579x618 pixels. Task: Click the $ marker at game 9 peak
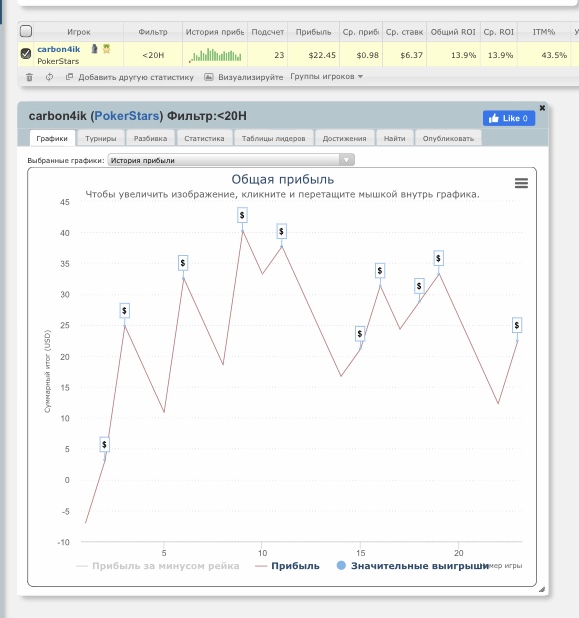[242, 215]
